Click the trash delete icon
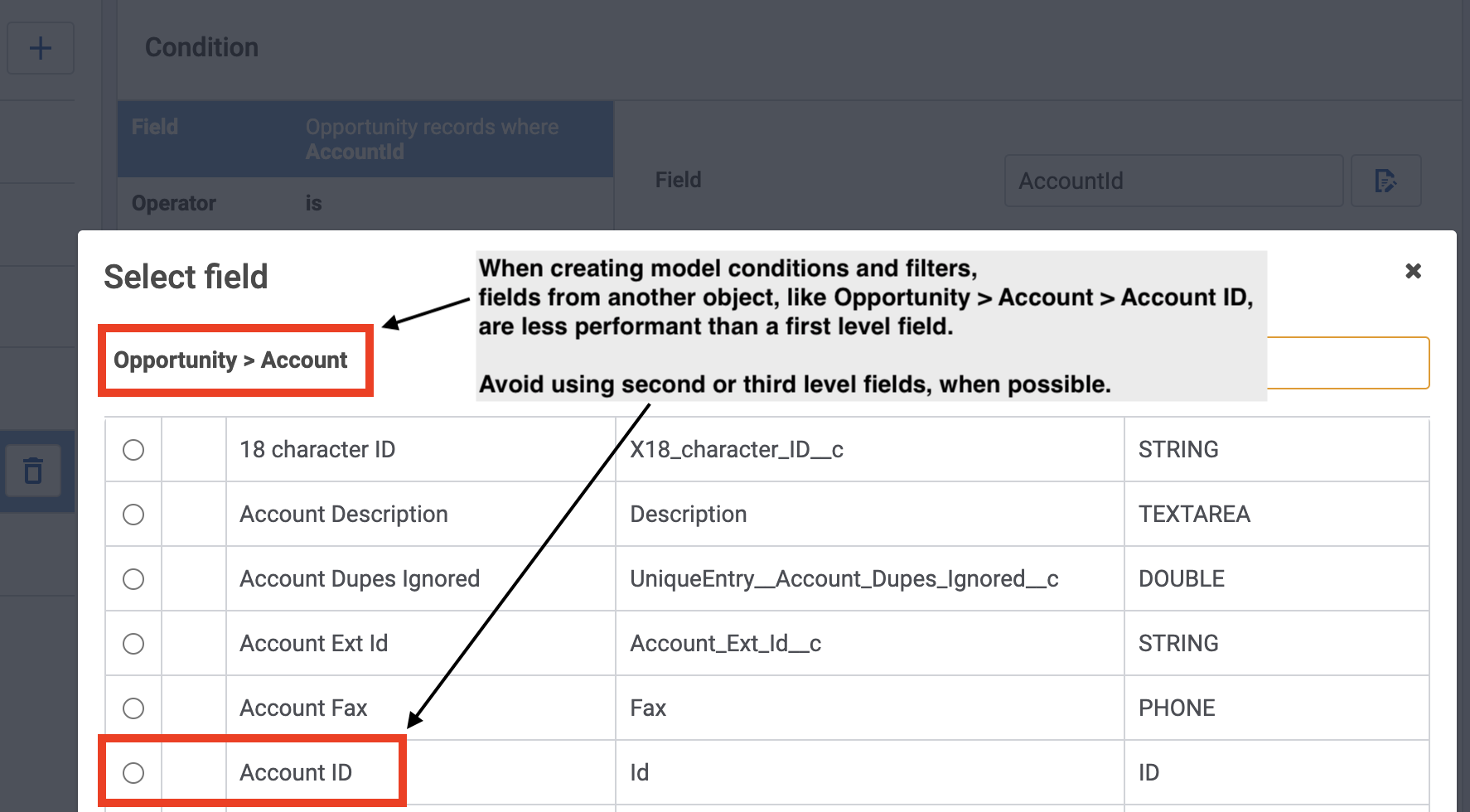 pyautogui.click(x=33, y=471)
